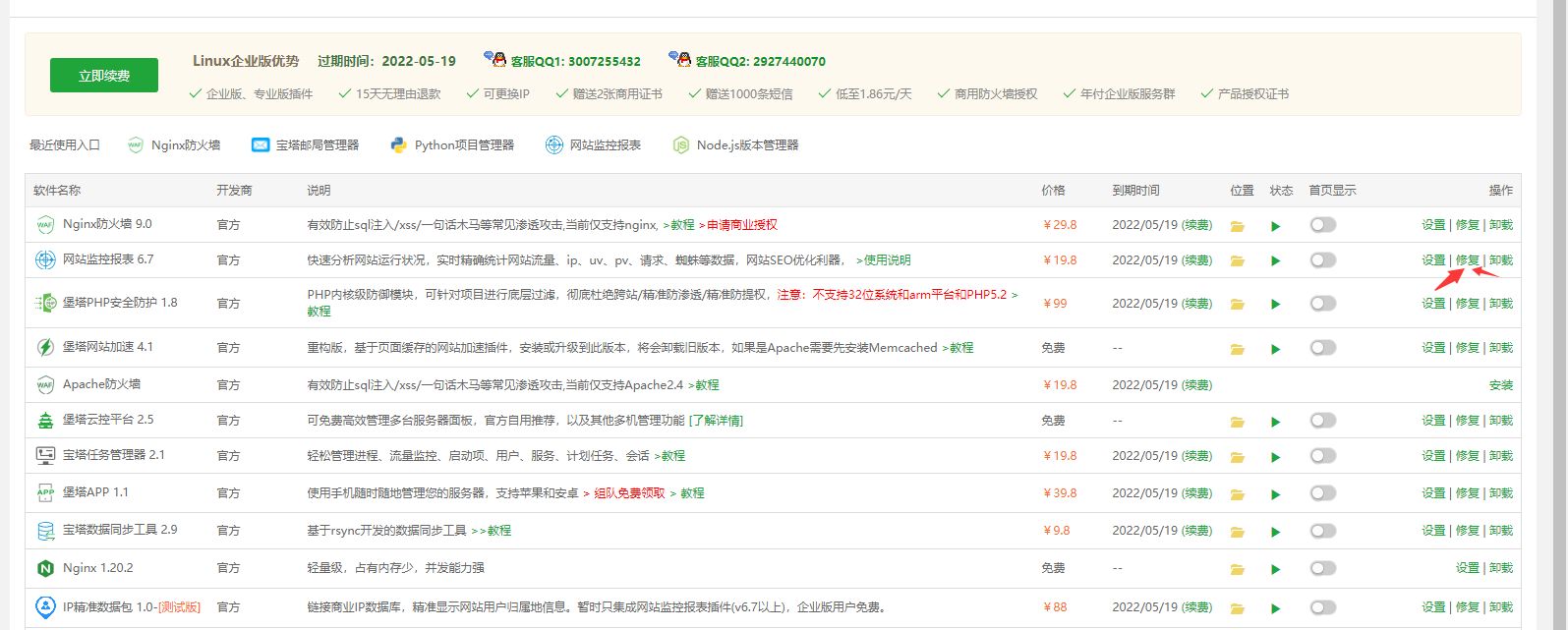The height and width of the screenshot is (630, 1568).
Task: Open folder location for Nginx防火墙 9.0
Action: [x=1238, y=226]
